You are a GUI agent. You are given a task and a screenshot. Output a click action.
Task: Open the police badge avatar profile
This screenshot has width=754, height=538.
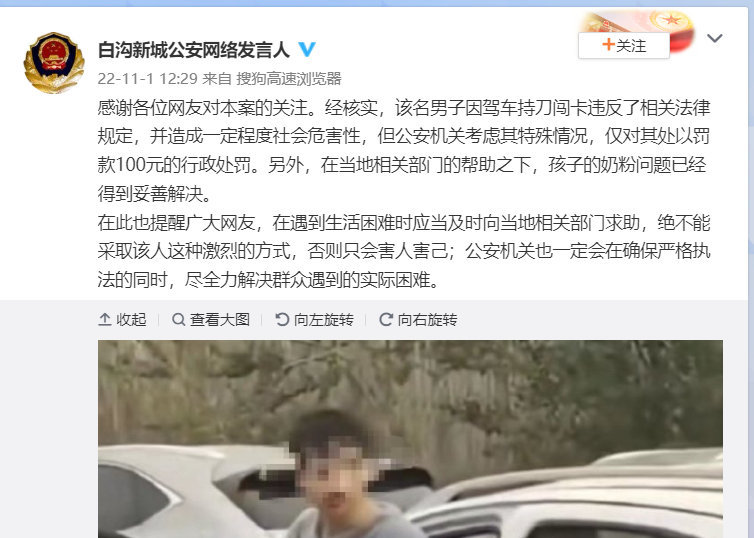tap(54, 63)
